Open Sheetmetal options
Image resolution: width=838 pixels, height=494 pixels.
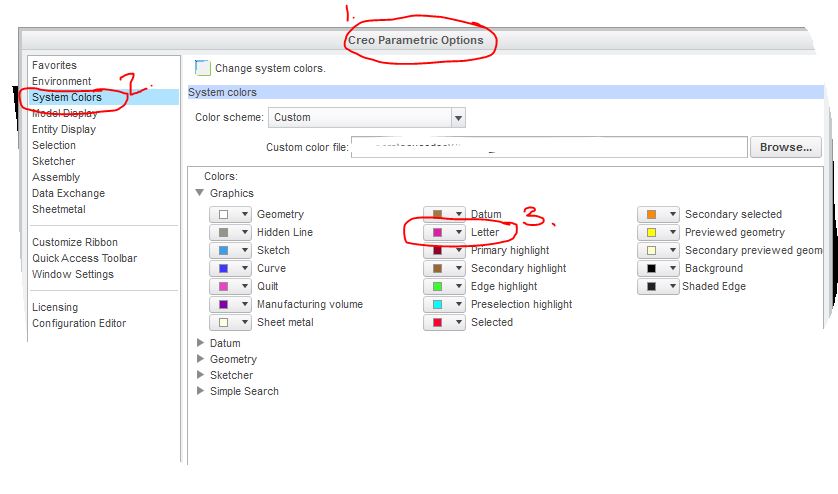tap(59, 210)
